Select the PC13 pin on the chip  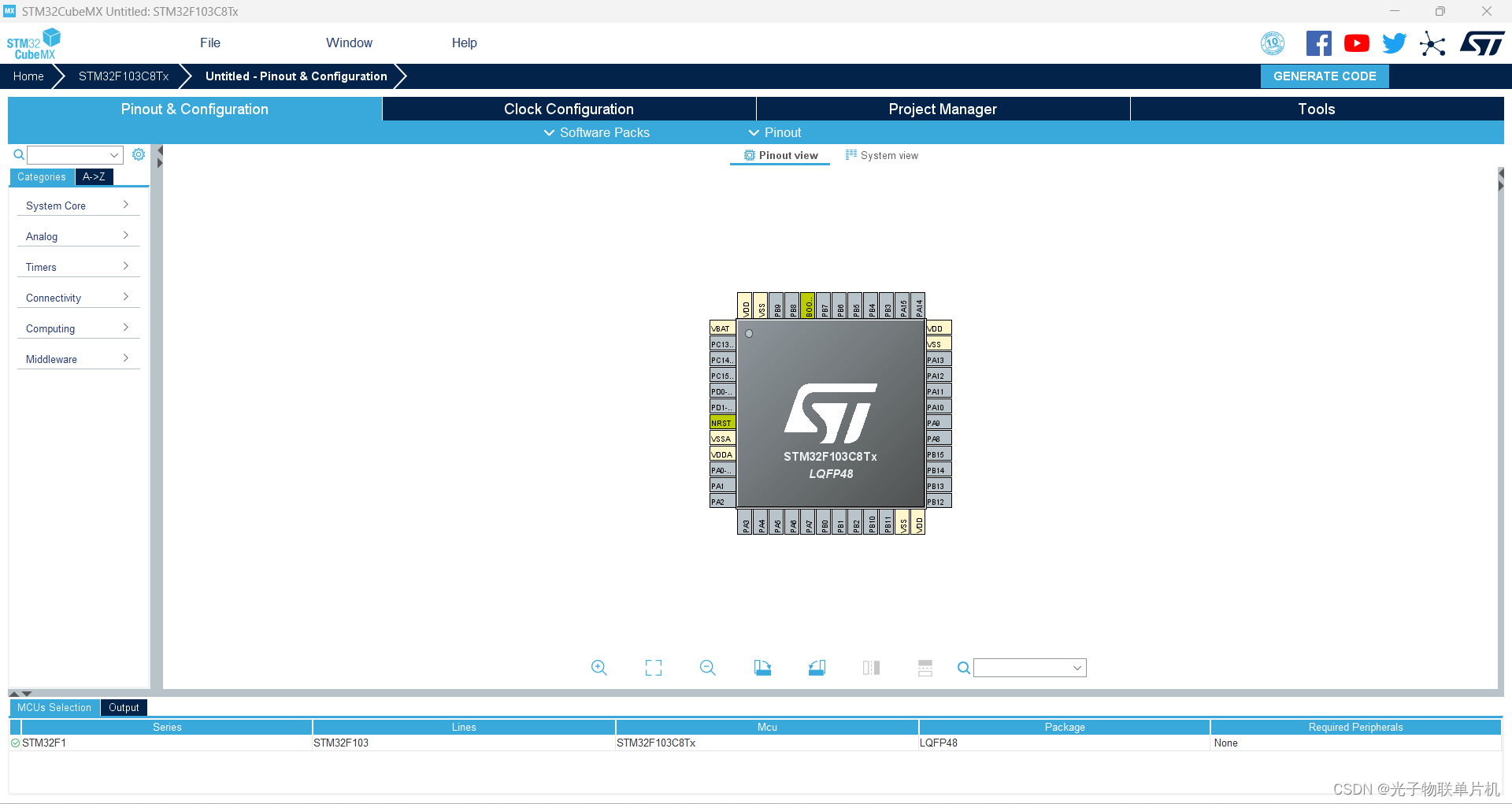(722, 344)
